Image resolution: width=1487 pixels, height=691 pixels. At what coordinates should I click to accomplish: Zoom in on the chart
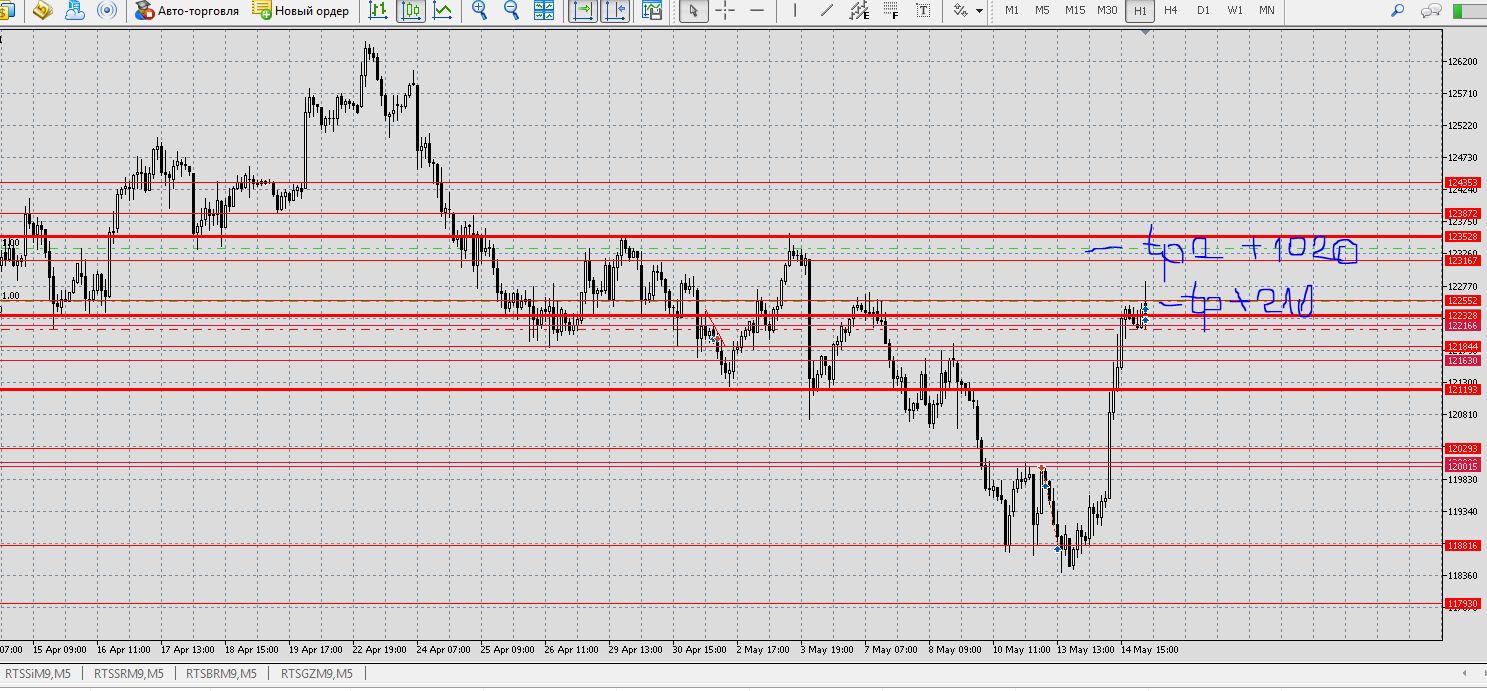pos(479,11)
